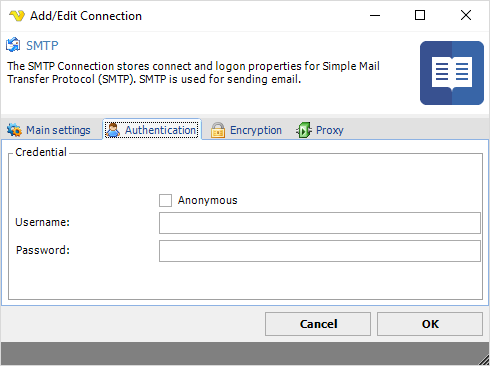Click the green Proxy icon
This screenshot has height=366, width=490.
point(304,130)
